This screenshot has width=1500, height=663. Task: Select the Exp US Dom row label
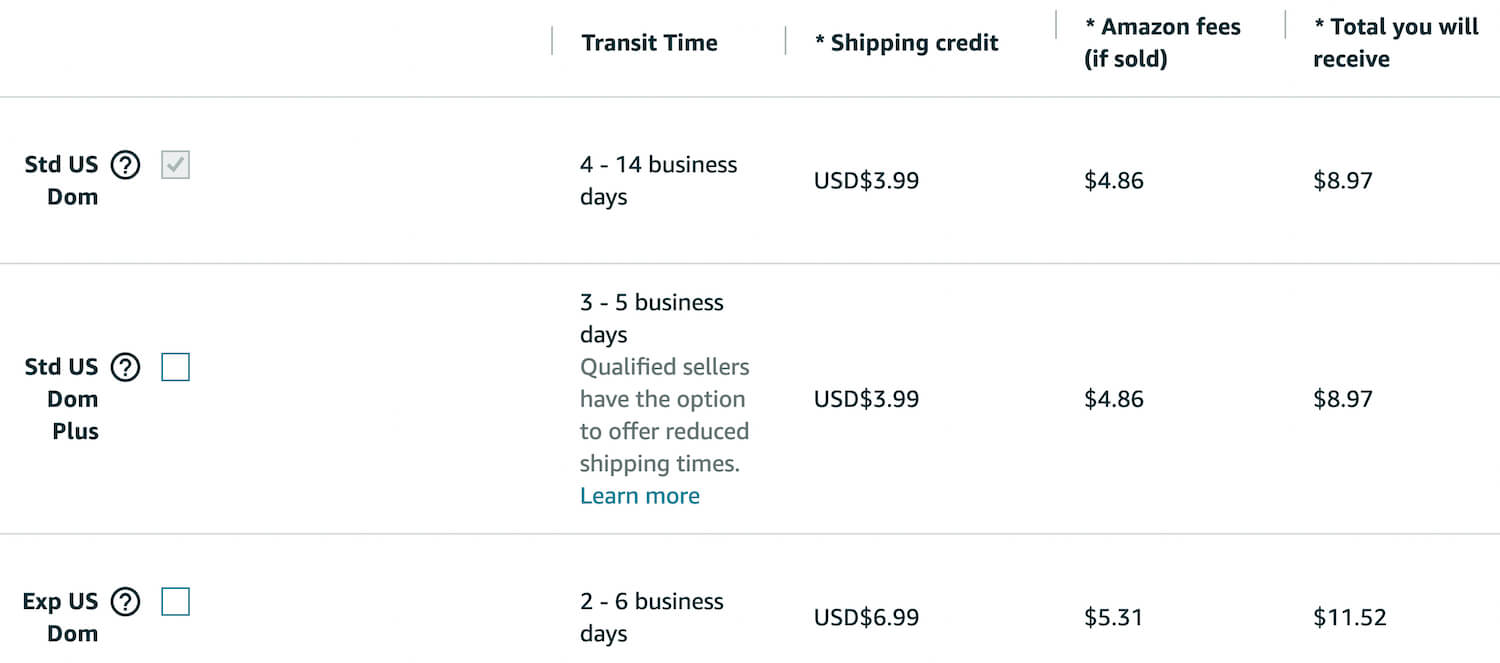pos(60,617)
